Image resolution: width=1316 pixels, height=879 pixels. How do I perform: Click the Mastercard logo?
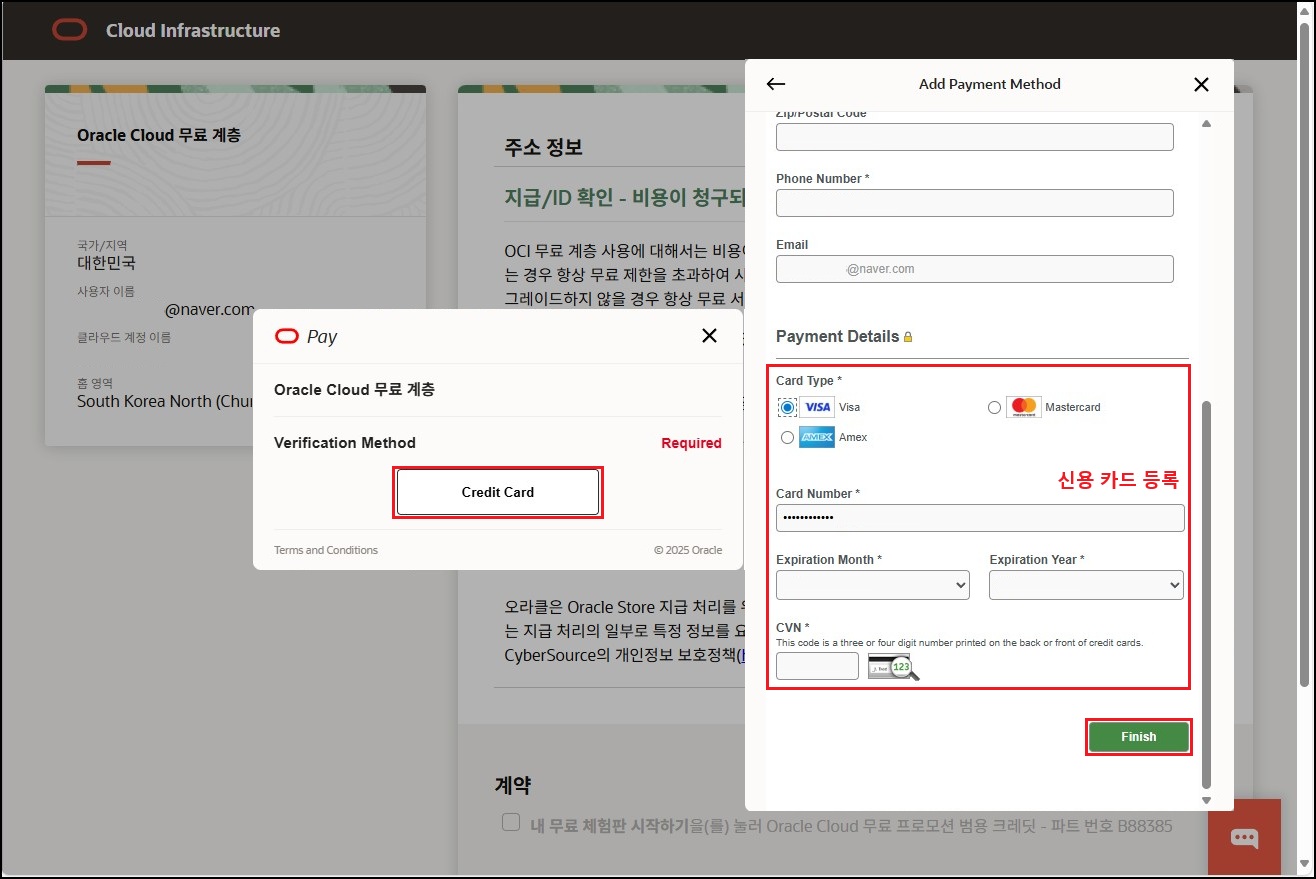coord(1023,407)
